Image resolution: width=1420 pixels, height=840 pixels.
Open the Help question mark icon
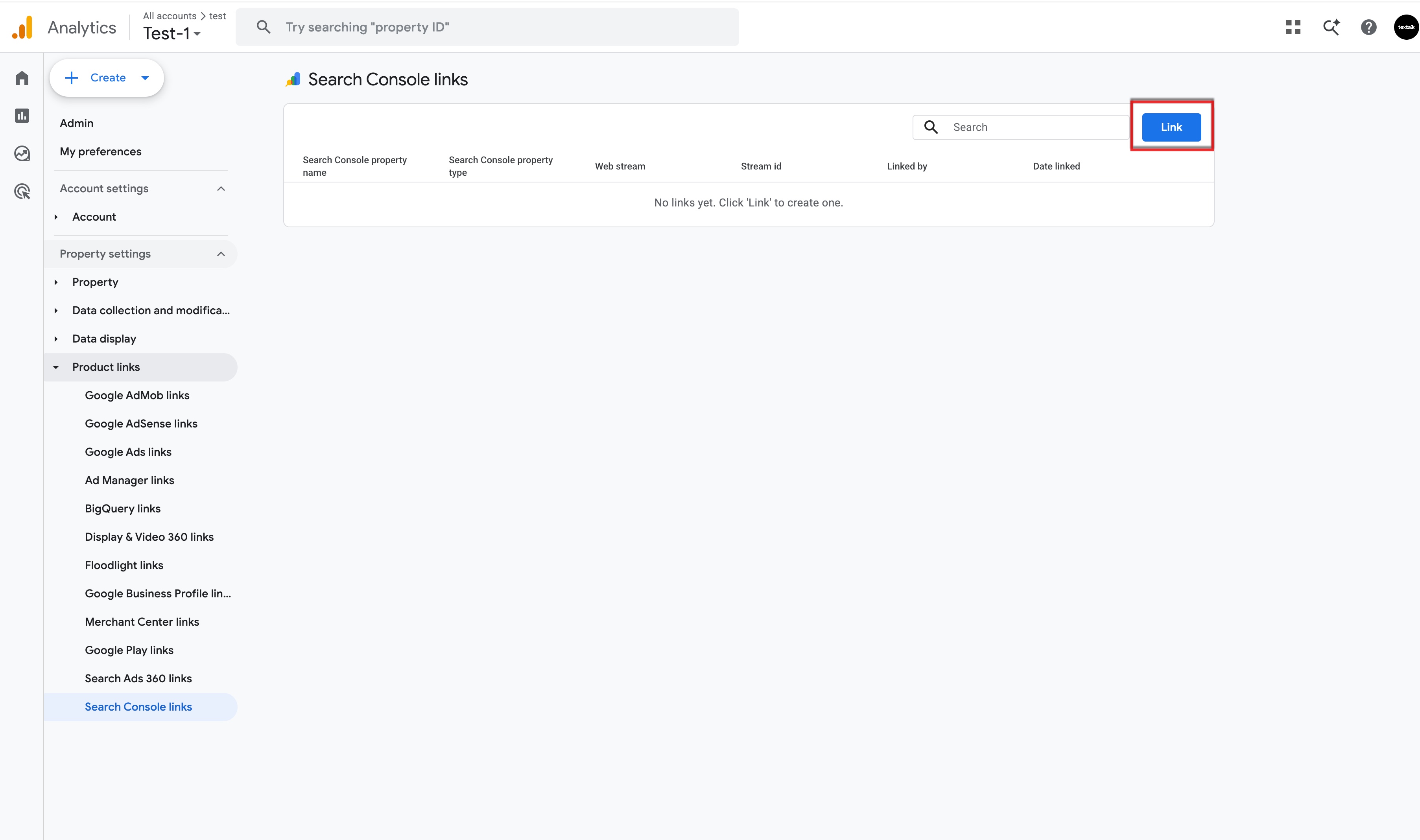click(1368, 27)
